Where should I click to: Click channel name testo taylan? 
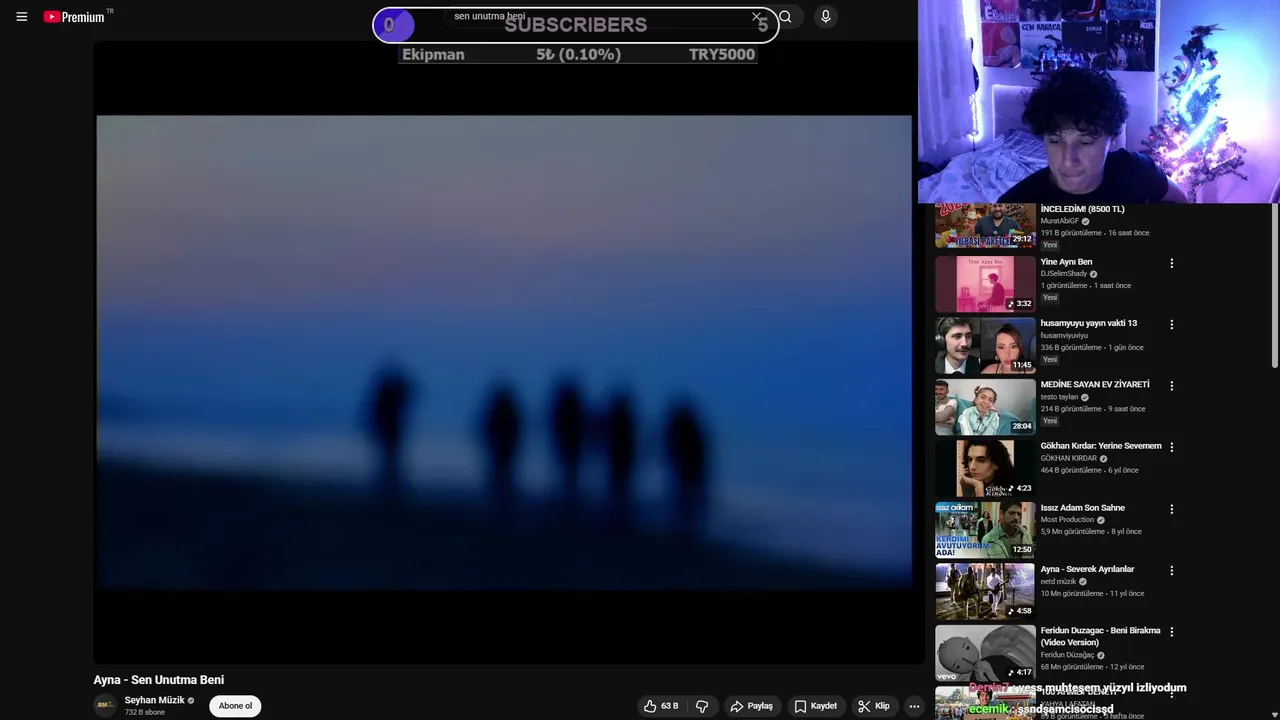pos(1059,397)
